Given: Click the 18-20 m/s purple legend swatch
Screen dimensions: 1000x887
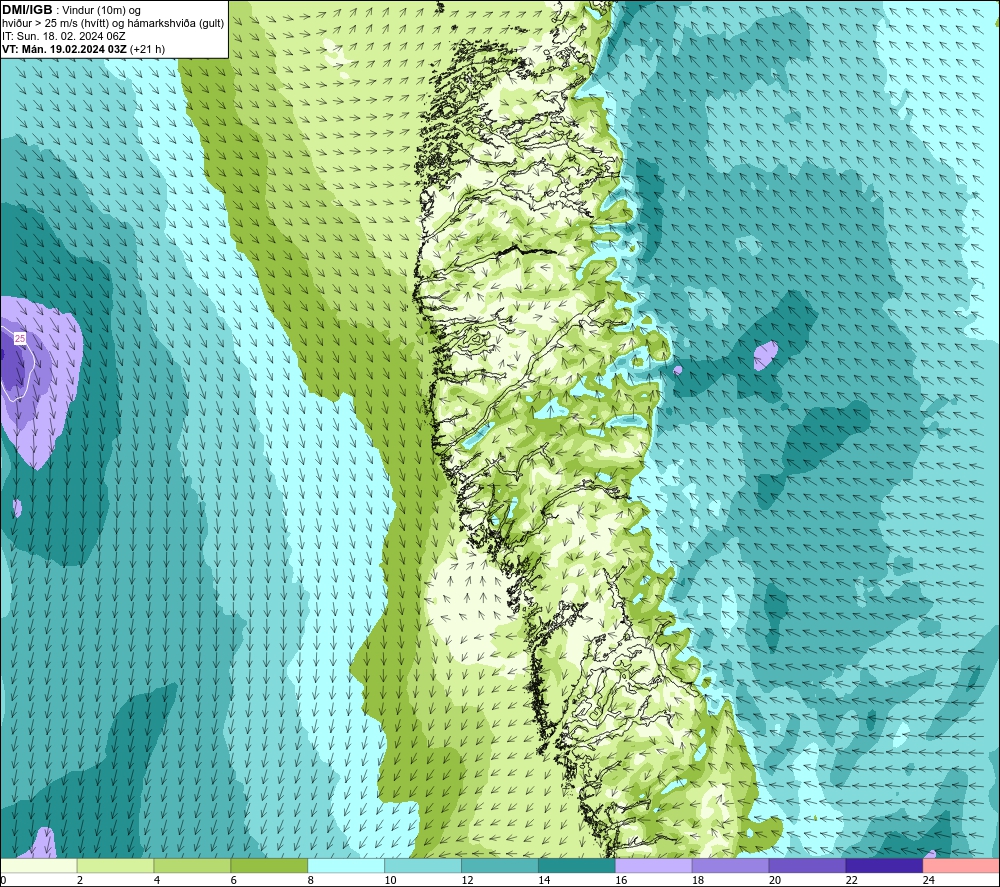Looking at the screenshot, I should (x=730, y=865).
